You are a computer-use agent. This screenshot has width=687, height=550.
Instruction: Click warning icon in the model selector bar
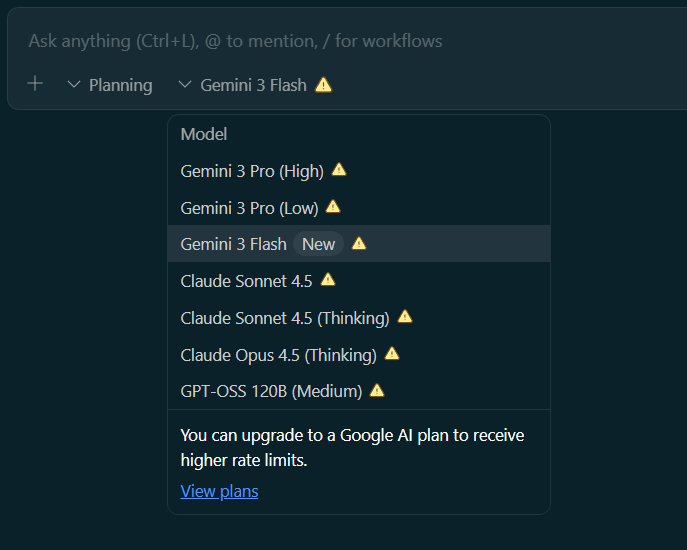click(323, 85)
